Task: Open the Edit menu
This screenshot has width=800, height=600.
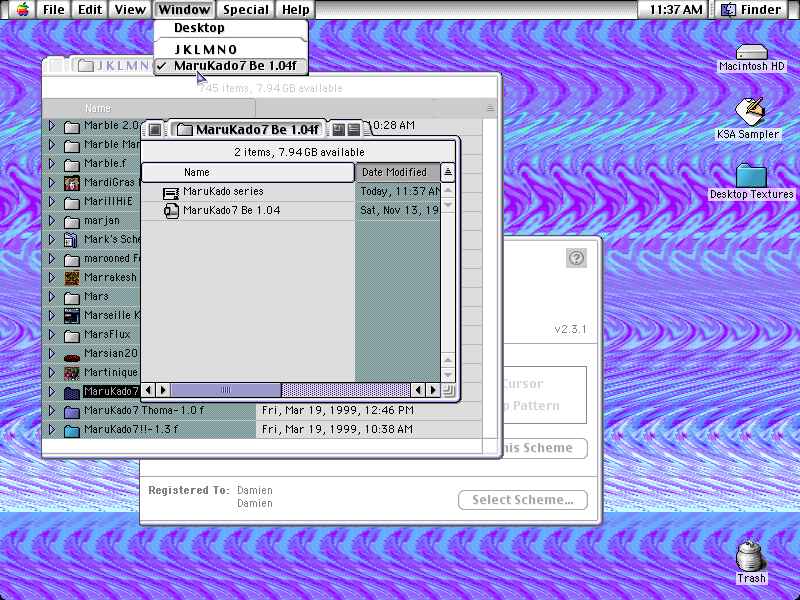Action: point(90,9)
